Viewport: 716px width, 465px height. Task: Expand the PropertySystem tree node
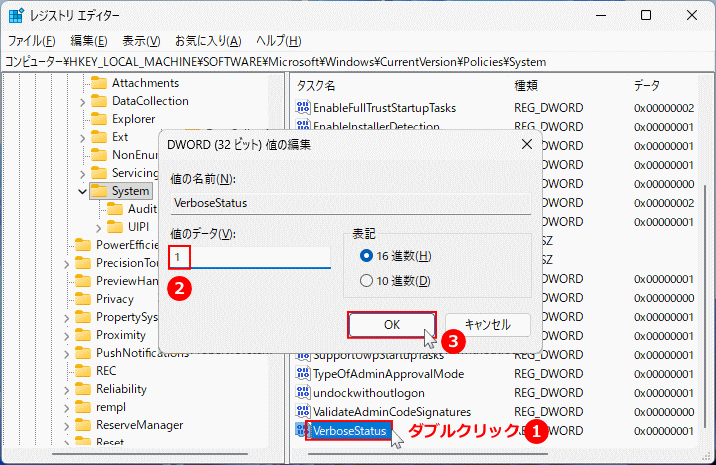point(66,317)
